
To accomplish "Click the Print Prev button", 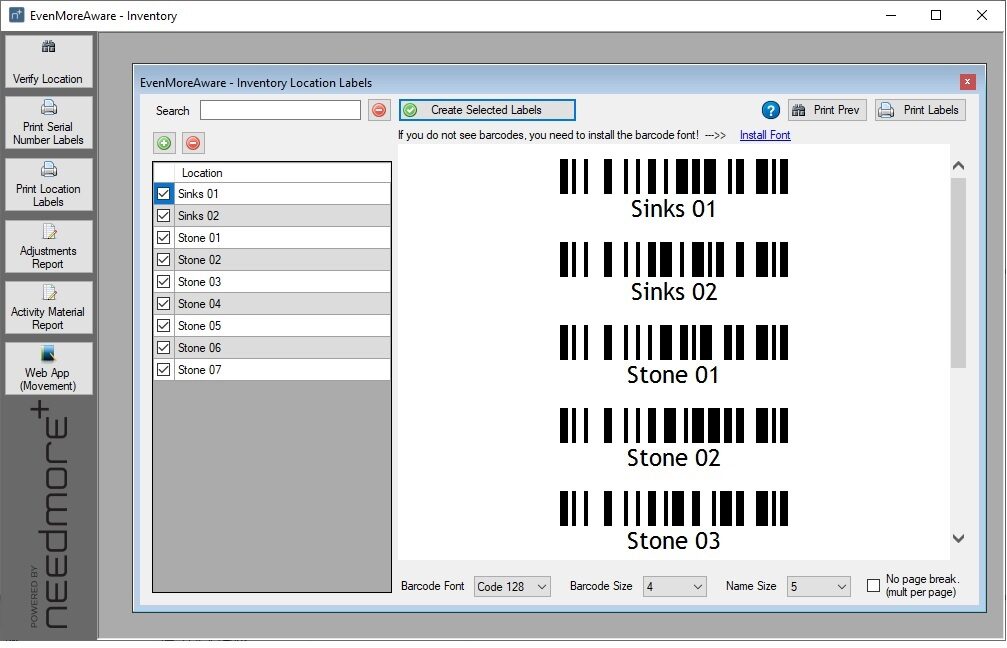I will 827,110.
